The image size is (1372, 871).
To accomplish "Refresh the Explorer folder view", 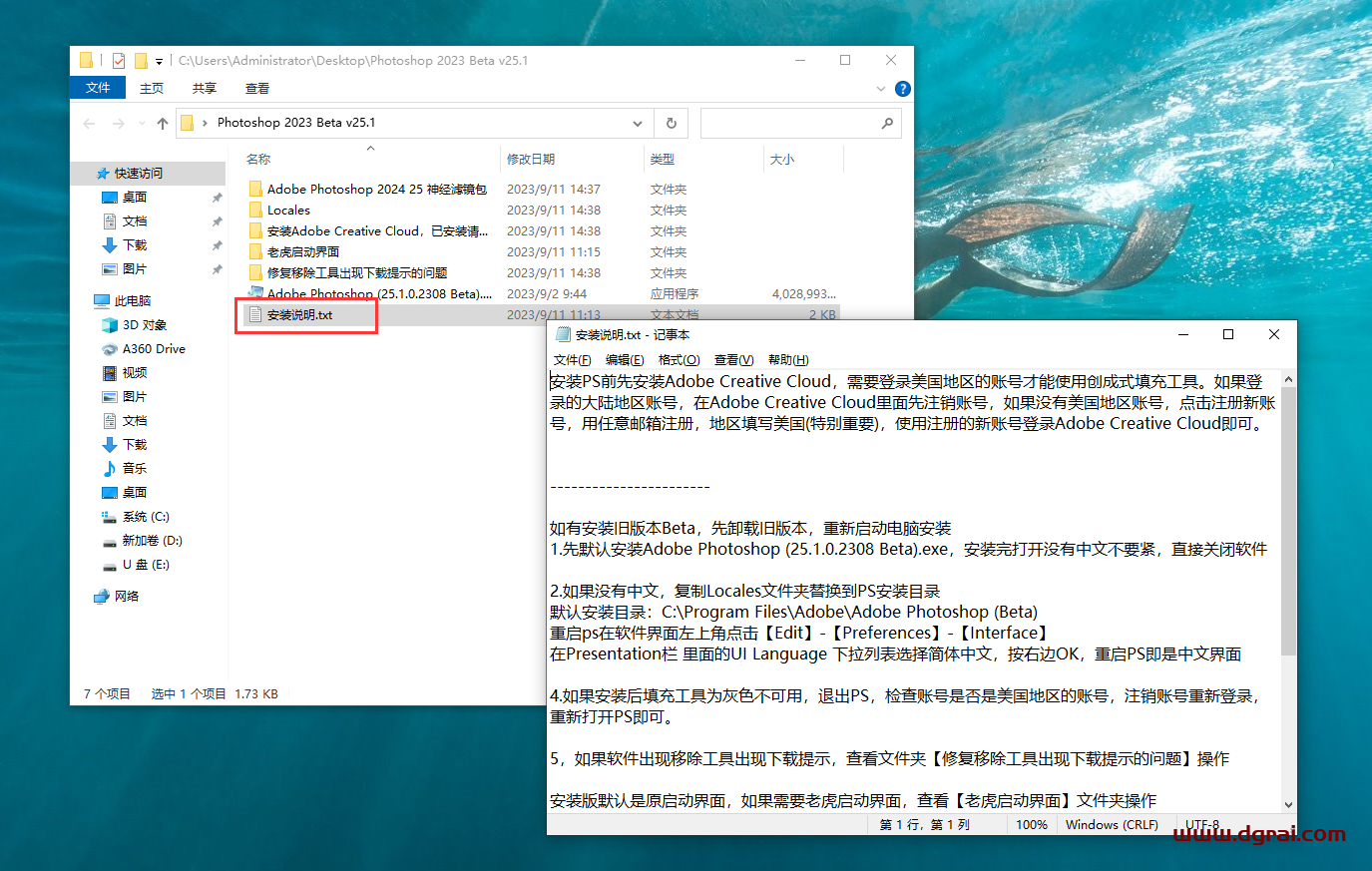I will pos(672,123).
